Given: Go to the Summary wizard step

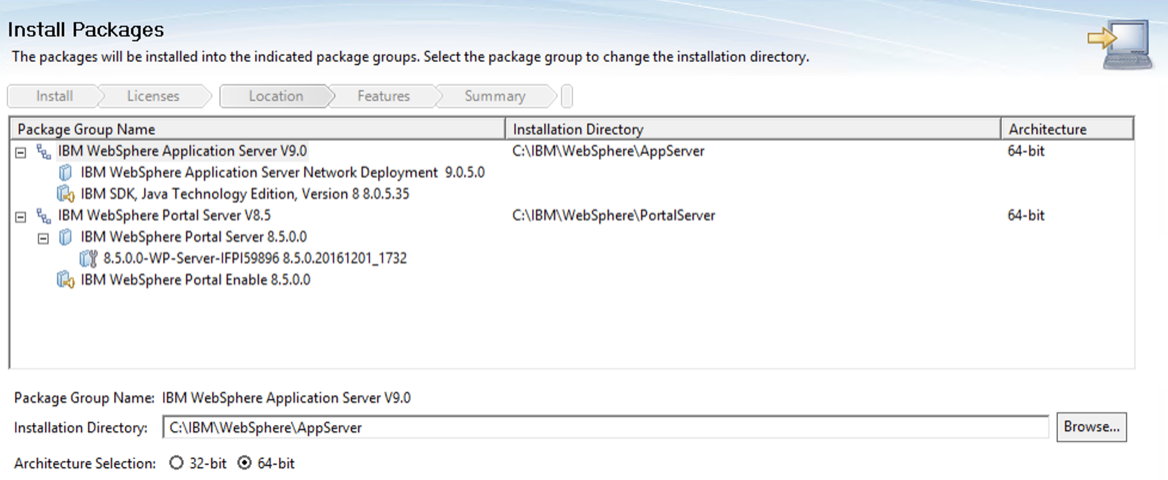Looking at the screenshot, I should tap(494, 97).
